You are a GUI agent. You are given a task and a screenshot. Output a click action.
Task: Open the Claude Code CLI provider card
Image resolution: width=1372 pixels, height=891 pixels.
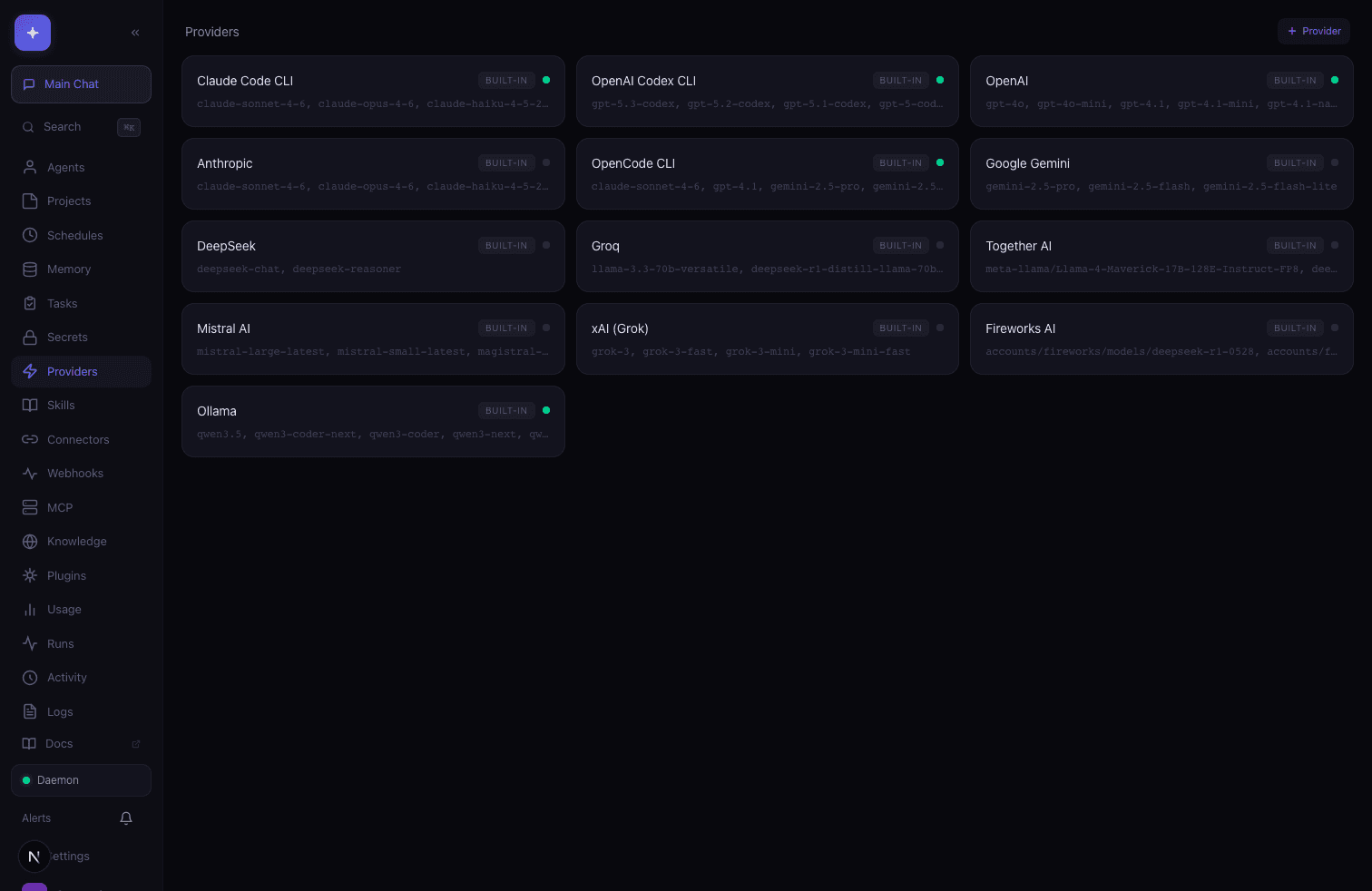(373, 91)
